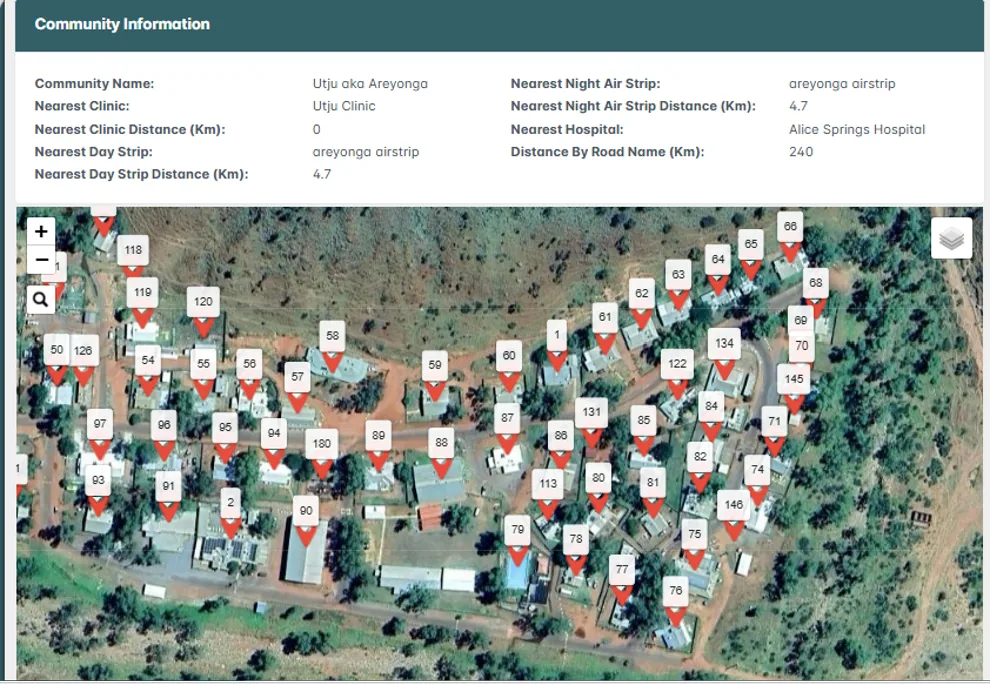
Task: Select map marker 63
Action: coord(678,284)
